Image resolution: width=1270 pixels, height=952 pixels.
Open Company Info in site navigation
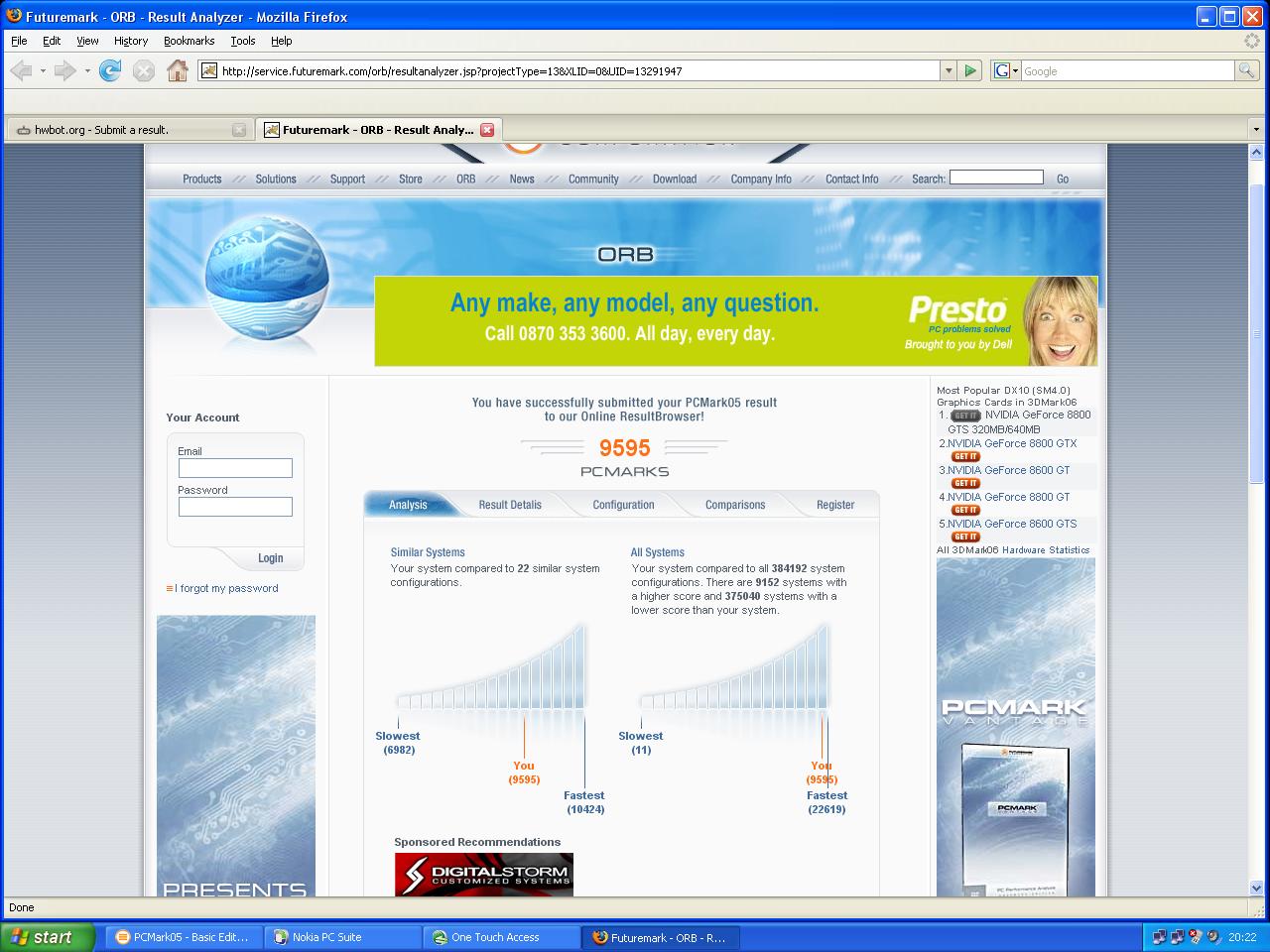click(761, 179)
